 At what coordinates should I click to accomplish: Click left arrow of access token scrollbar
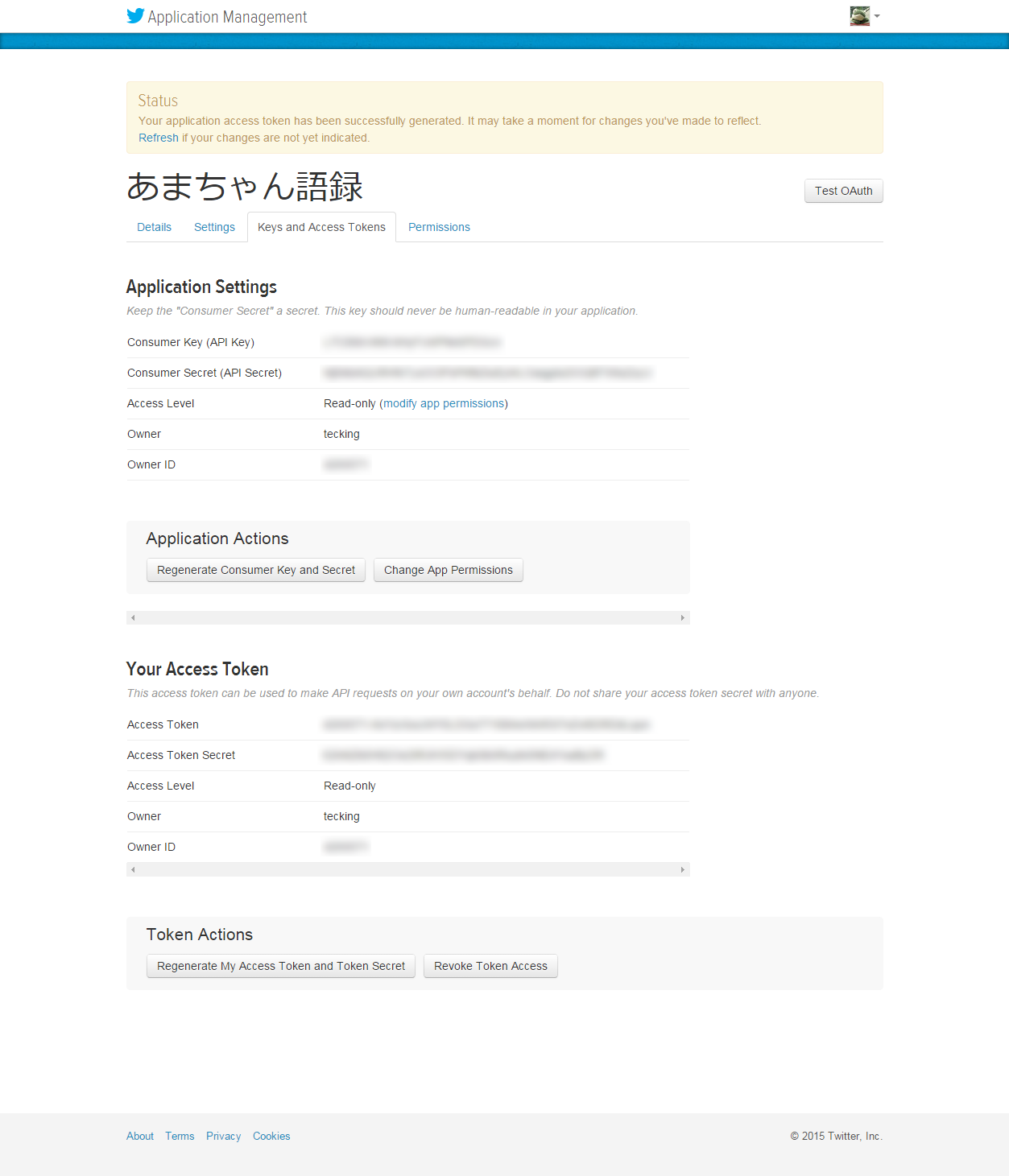tap(133, 869)
